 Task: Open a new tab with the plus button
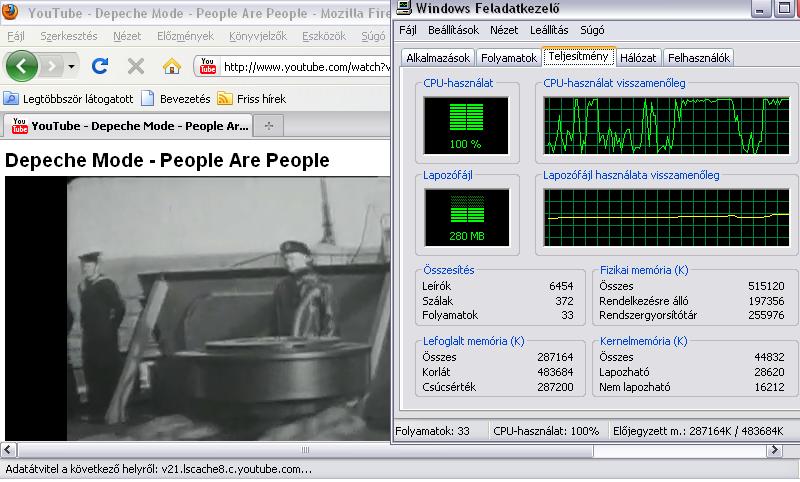coord(269,125)
